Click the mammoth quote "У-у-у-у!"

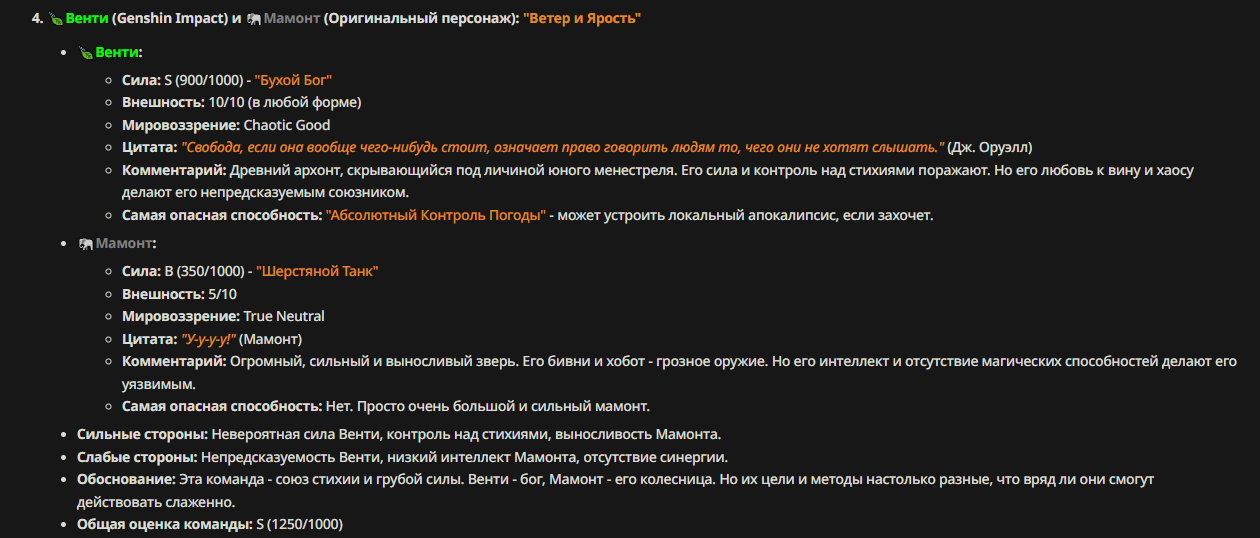pyautogui.click(x=208, y=339)
